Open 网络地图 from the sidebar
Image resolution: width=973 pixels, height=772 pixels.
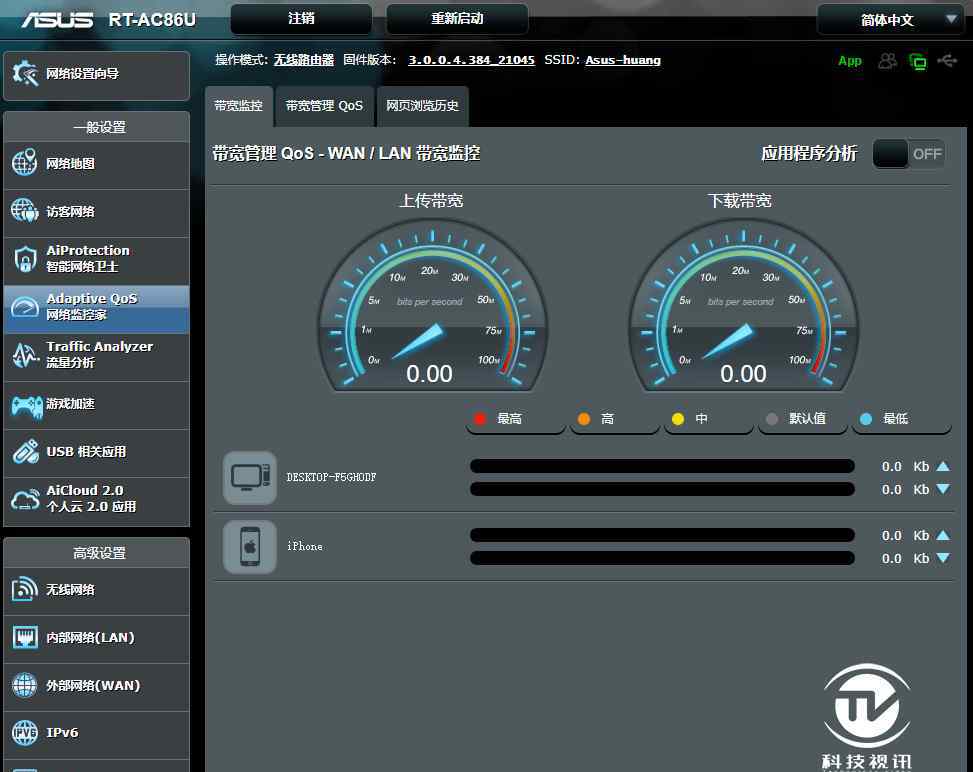pyautogui.click(x=96, y=164)
